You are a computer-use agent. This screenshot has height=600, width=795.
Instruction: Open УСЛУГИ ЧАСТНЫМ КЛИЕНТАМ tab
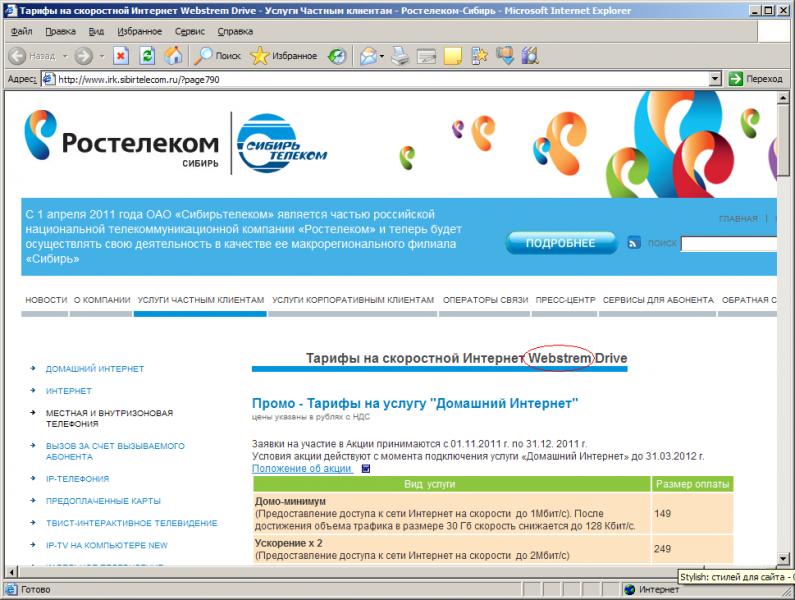coord(201,300)
